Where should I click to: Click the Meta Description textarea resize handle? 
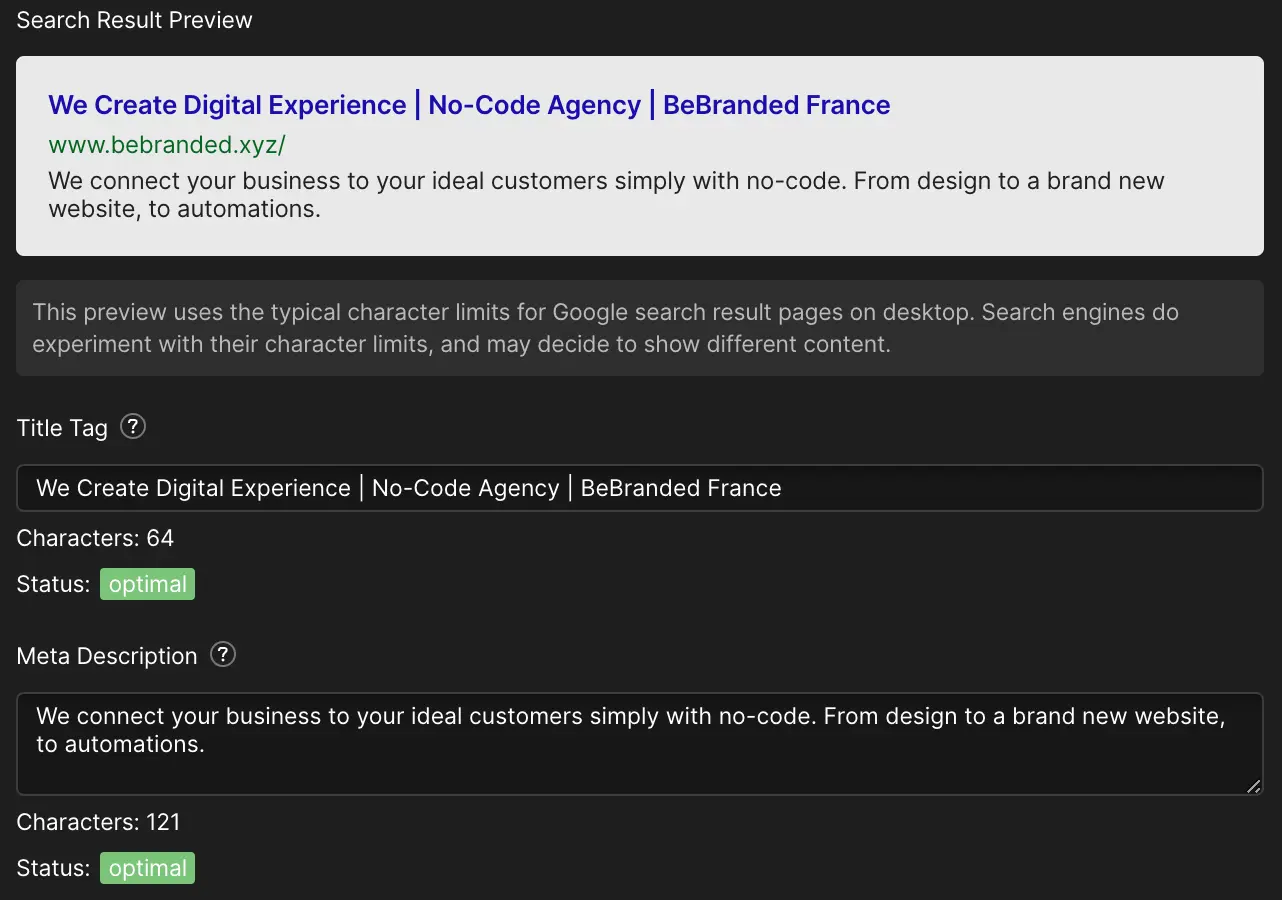[x=1253, y=786]
